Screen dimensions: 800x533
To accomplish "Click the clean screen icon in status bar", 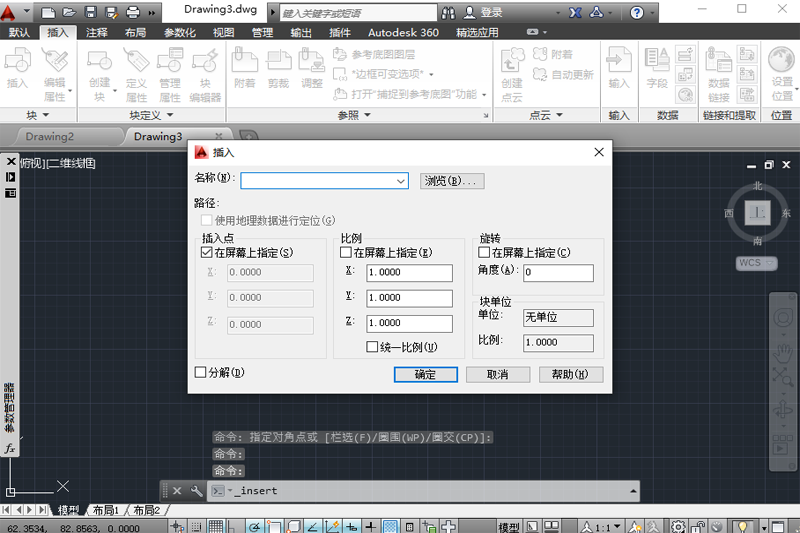I will click(x=778, y=527).
